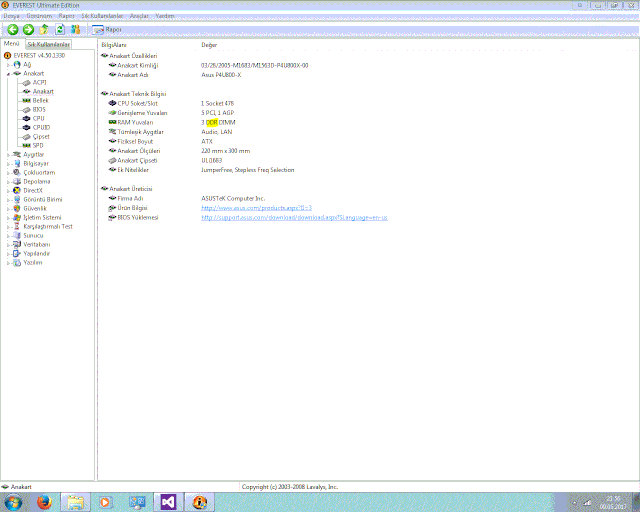Expand the Ağ tree node
This screenshot has height=512, width=640.
pyautogui.click(x=8, y=65)
